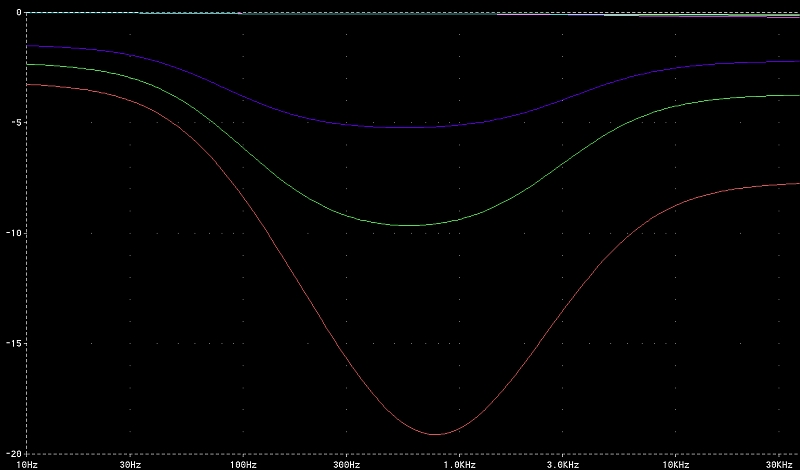The height and width of the screenshot is (470, 800).
Task: Click the 30KHz x-axis label
Action: [x=779, y=464]
